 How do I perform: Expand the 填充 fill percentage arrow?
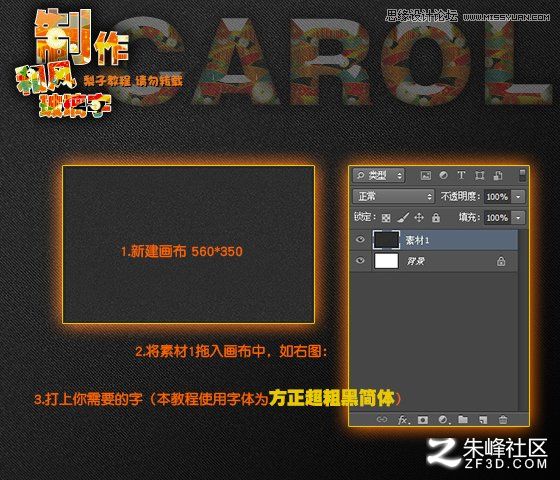[518, 218]
